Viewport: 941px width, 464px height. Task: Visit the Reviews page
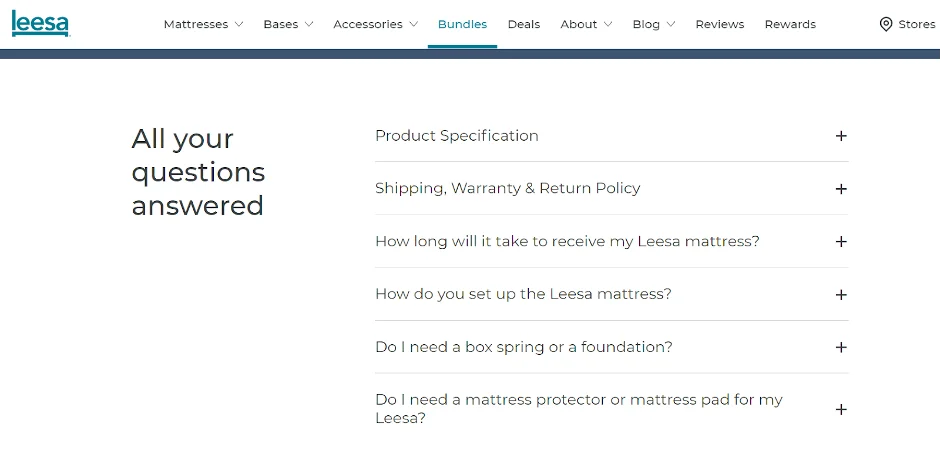(x=720, y=24)
